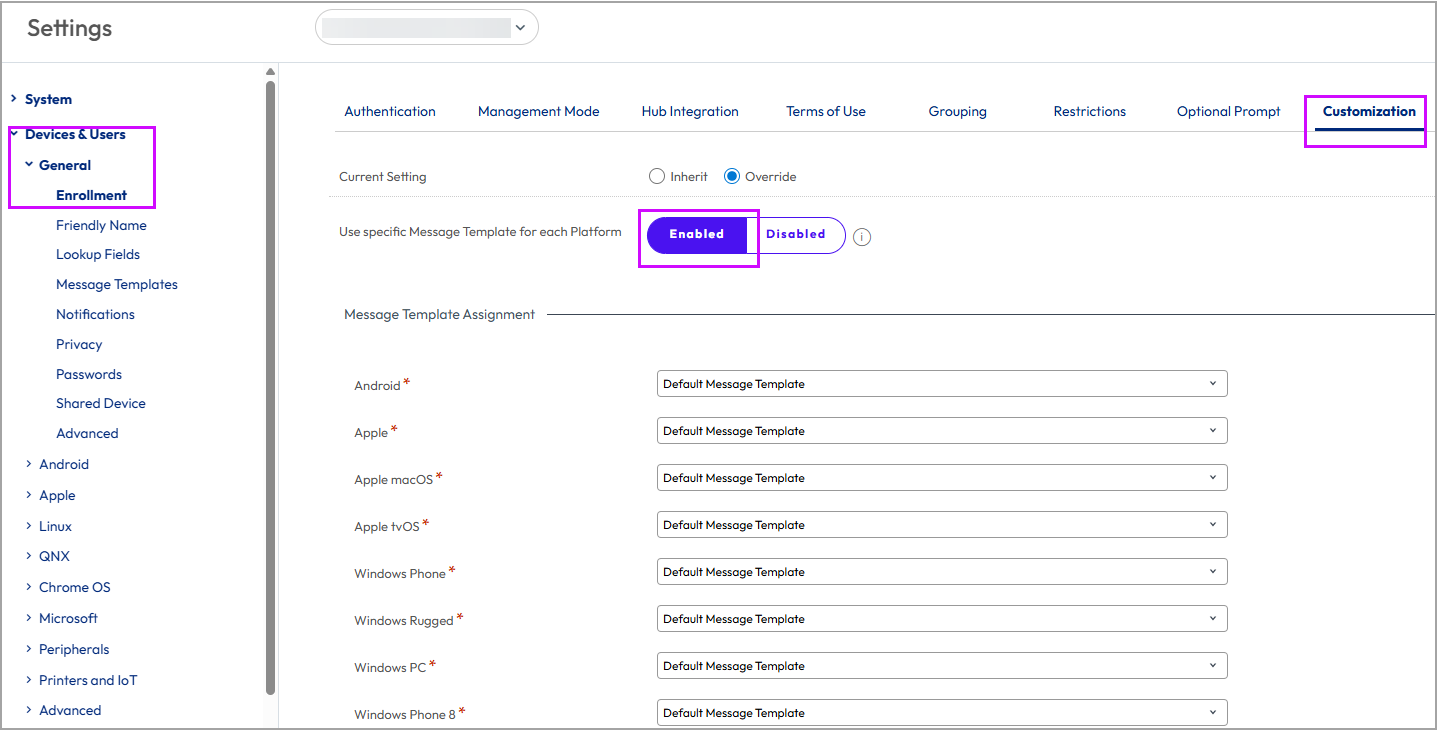Viewport: 1437px width, 730px height.
Task: Expand the Chrome OS sidebar section
Action: pos(29,587)
